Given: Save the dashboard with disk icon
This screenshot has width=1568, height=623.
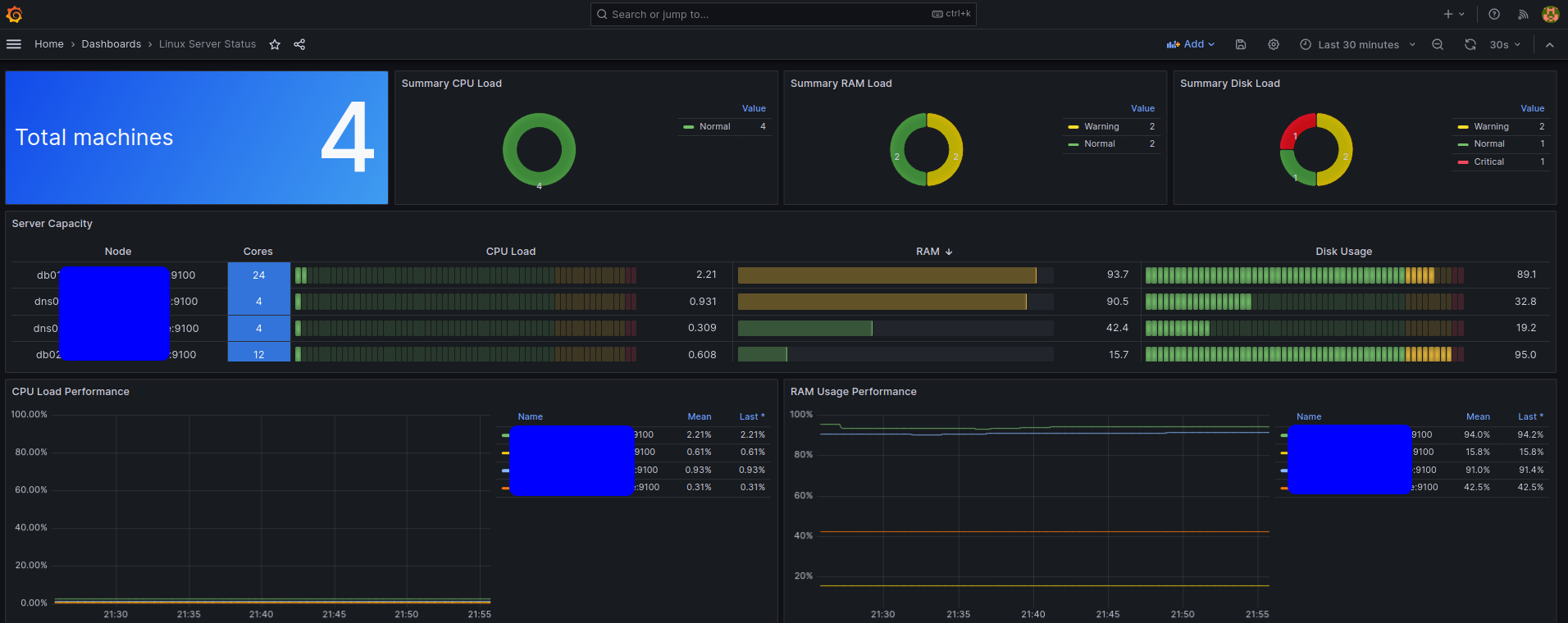Looking at the screenshot, I should click(1241, 44).
